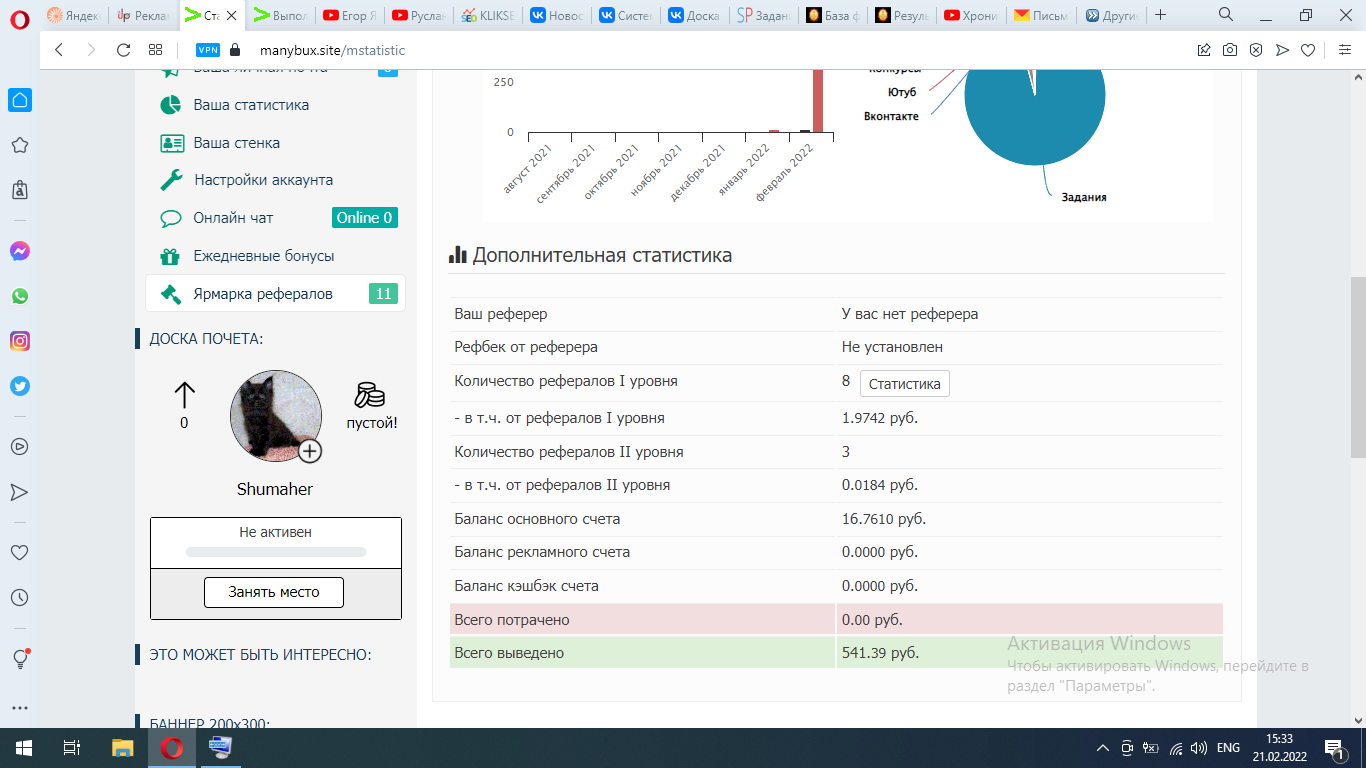Viewport: 1366px width, 768px height.
Task: Click the Занять место button
Action: 274,592
